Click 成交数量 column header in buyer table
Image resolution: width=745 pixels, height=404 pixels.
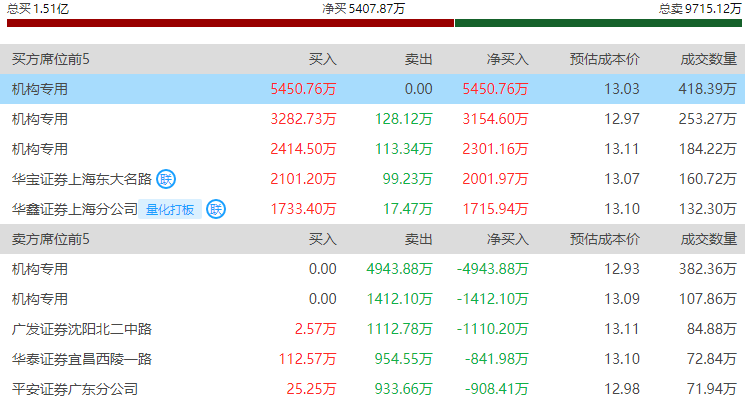click(x=708, y=59)
